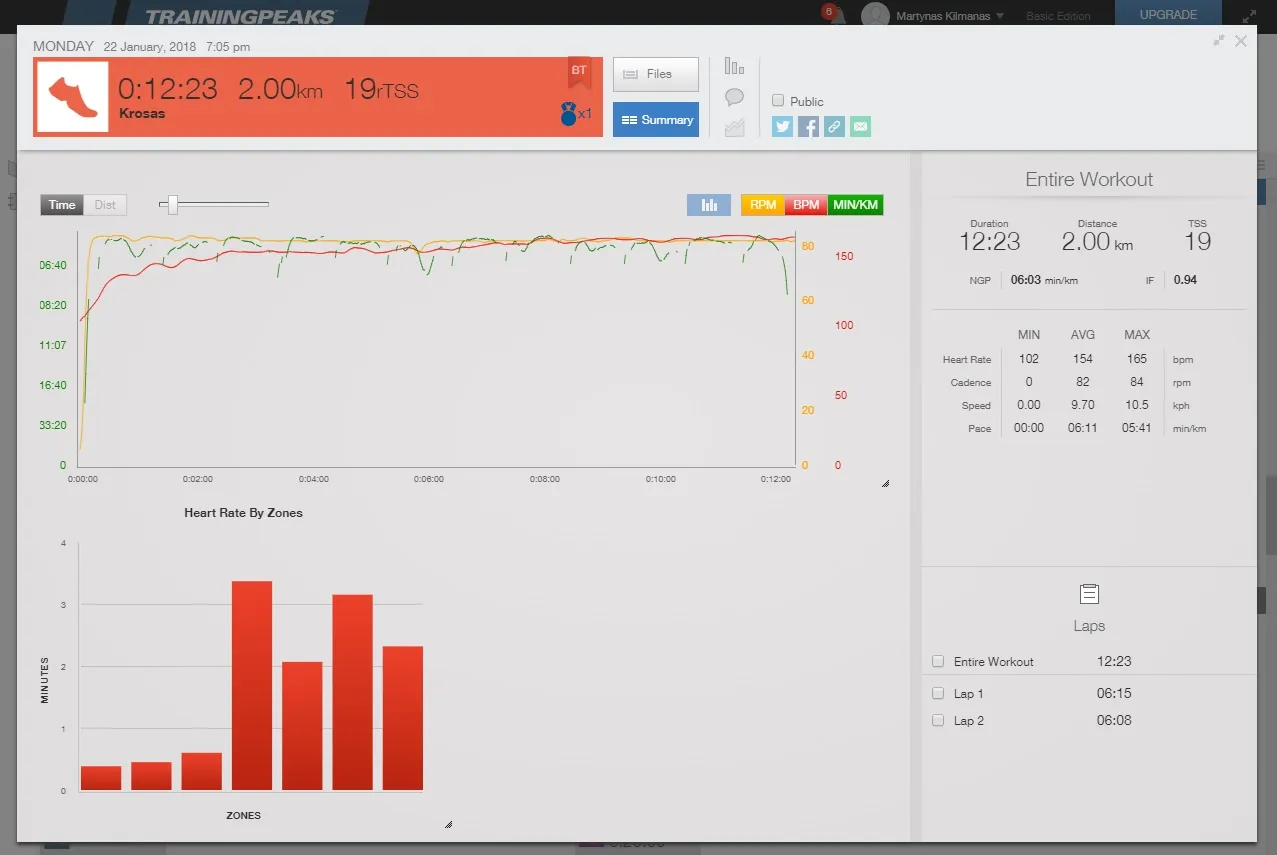The image size is (1277, 855).
Task: Click the smoothing slider track
Action: click(214, 204)
